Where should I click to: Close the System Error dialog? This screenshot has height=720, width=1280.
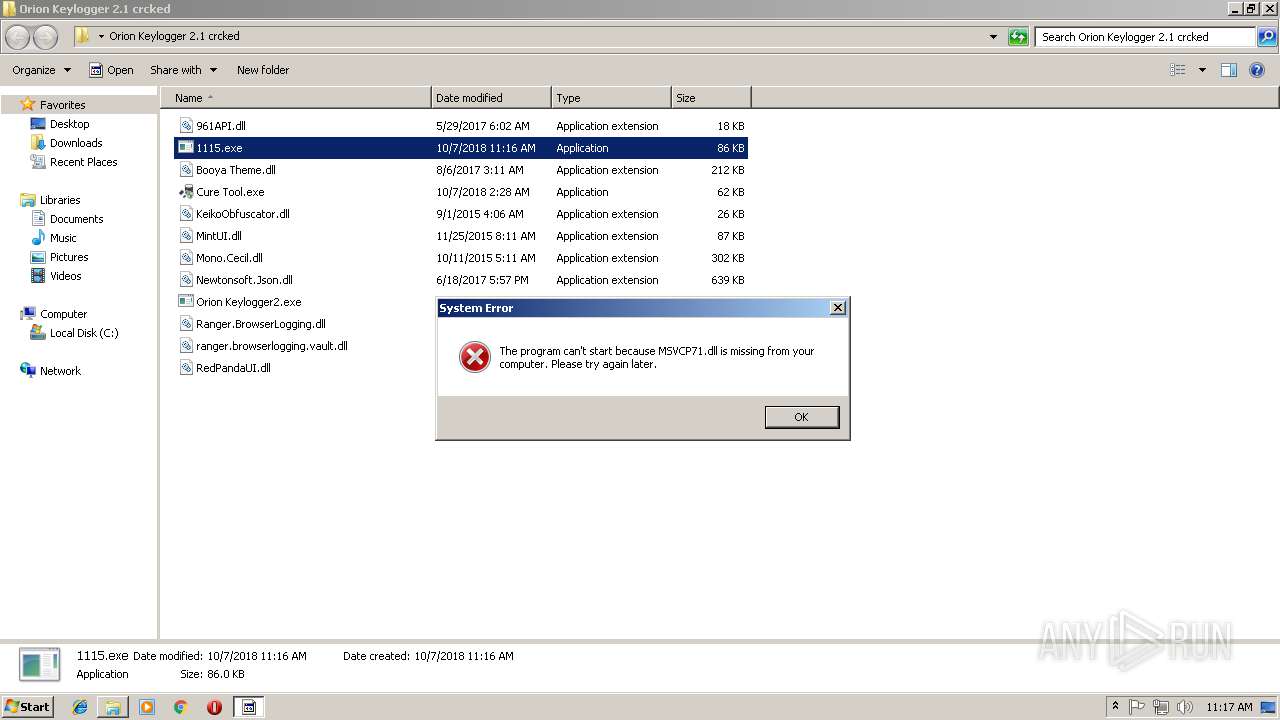click(838, 308)
